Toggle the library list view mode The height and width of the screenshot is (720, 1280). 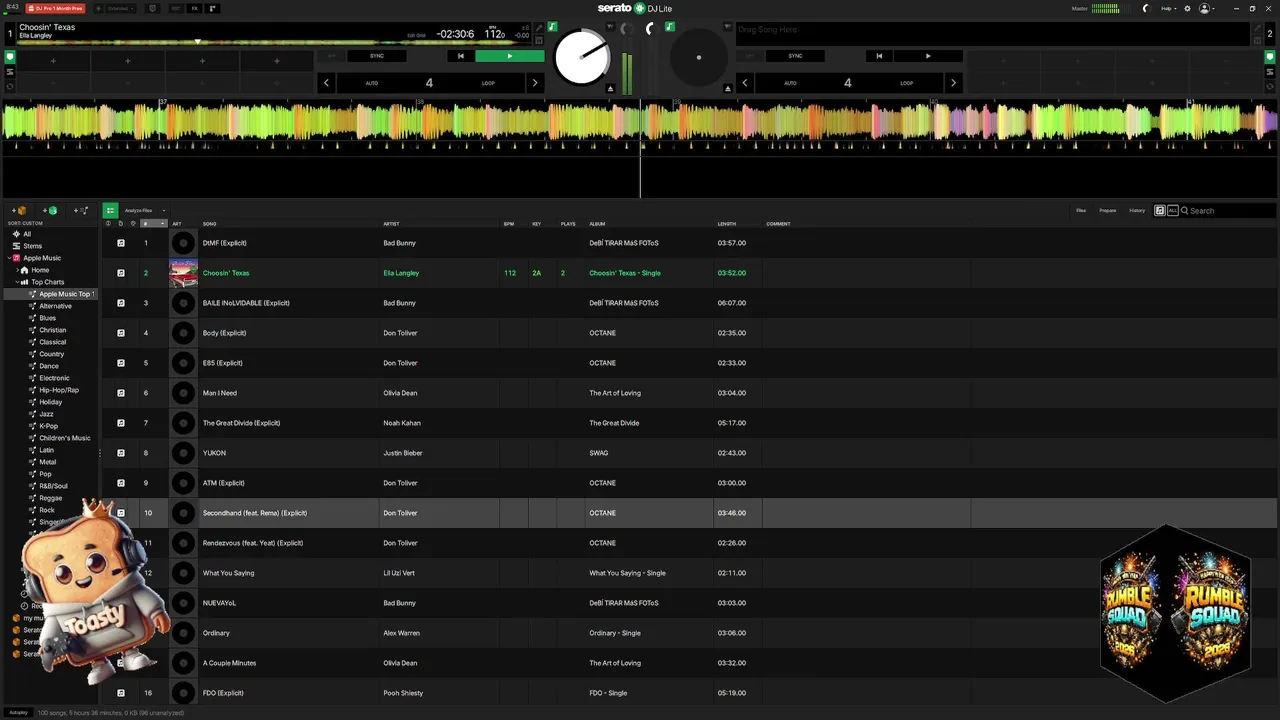click(110, 211)
